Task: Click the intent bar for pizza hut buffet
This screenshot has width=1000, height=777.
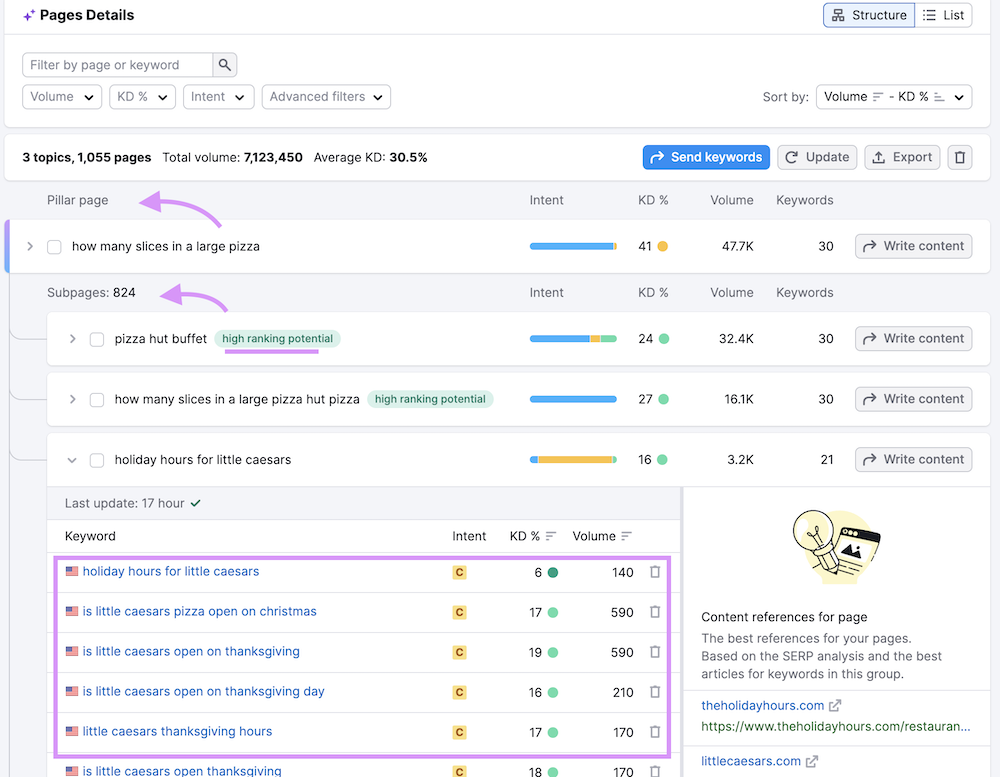Action: [x=573, y=339]
